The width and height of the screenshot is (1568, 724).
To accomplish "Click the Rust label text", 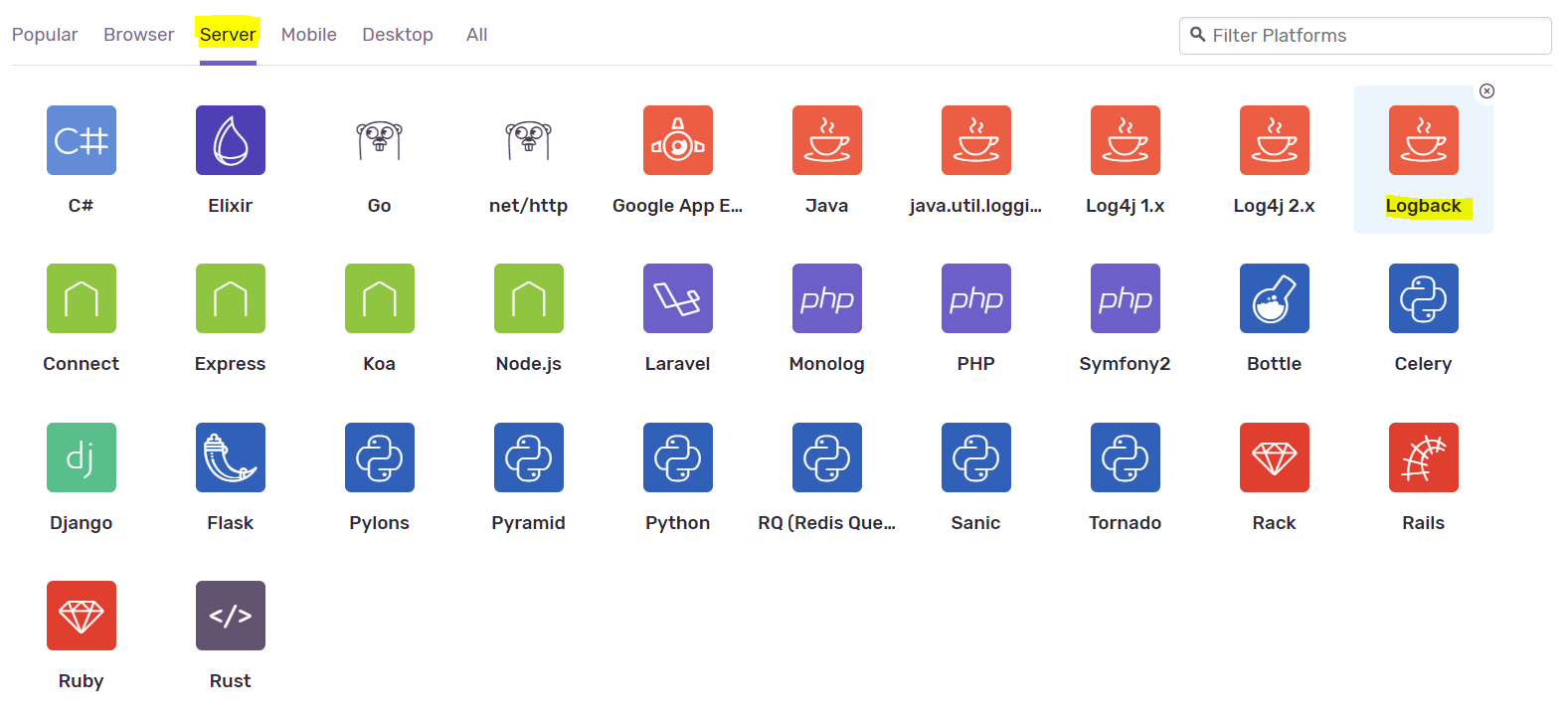I will coord(231,681).
